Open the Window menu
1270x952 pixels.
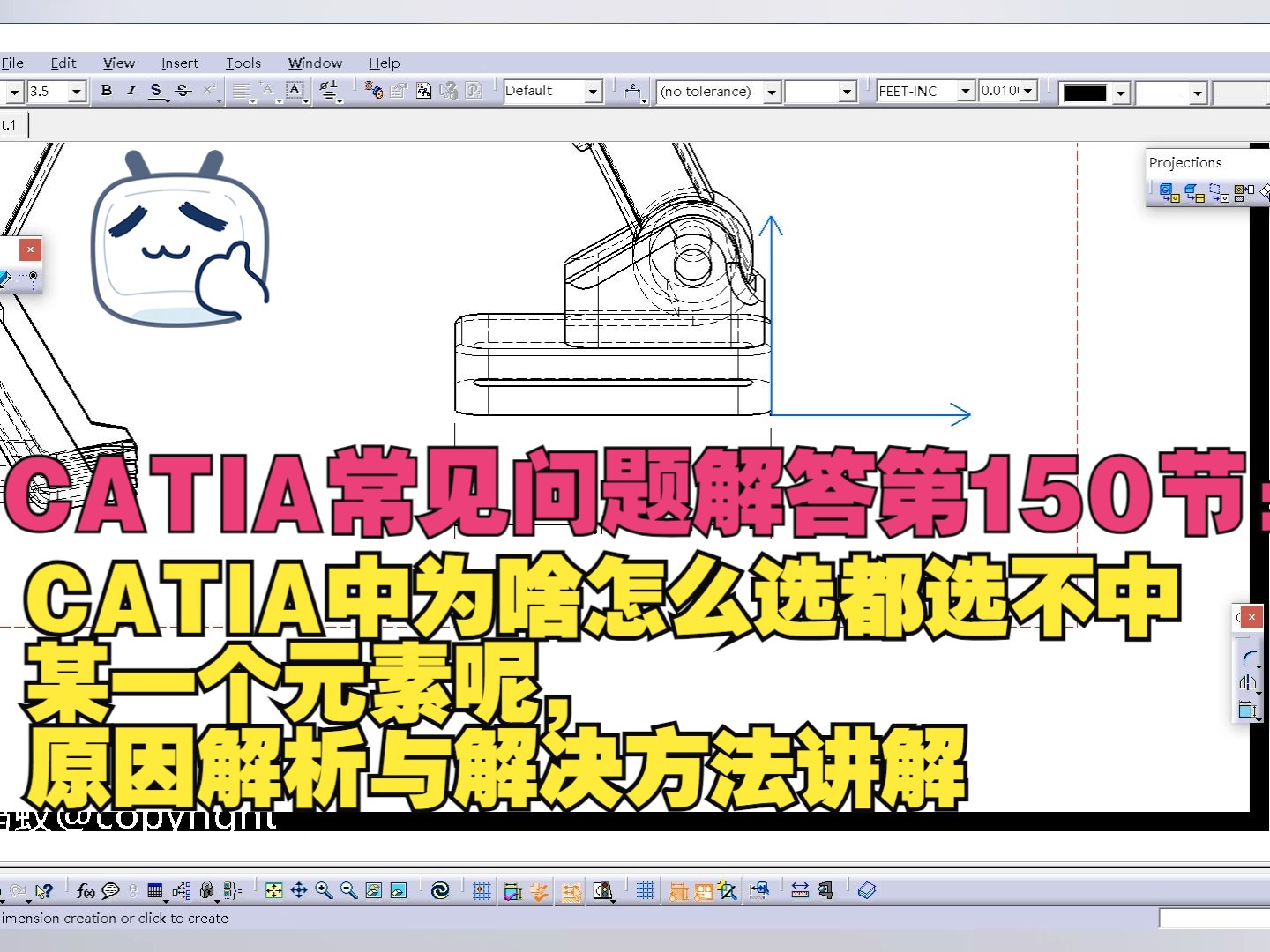click(x=315, y=63)
